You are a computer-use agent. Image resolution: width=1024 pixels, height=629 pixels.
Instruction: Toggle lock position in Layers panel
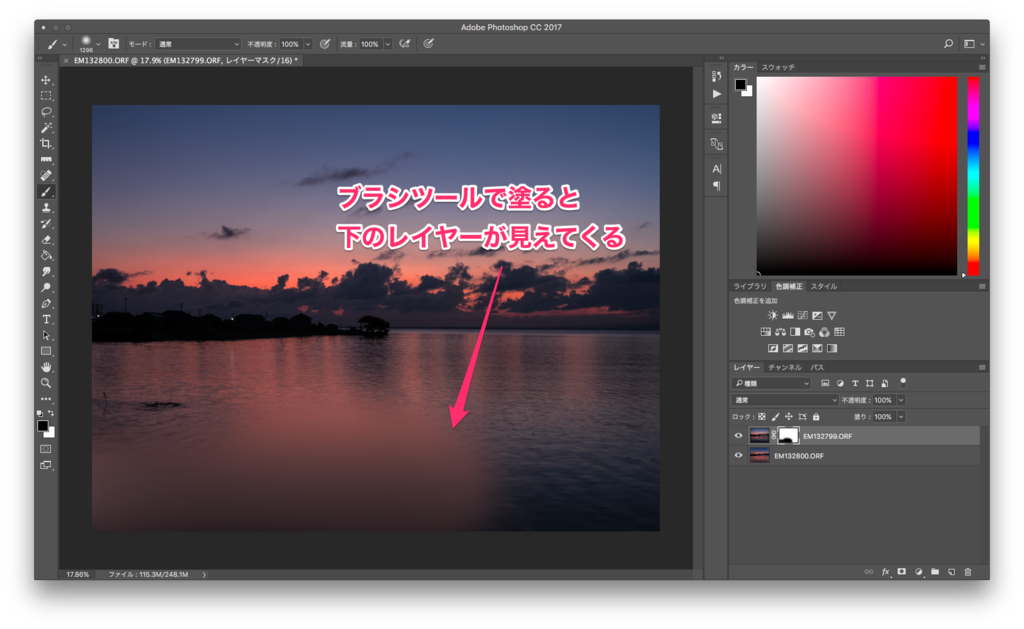coord(789,417)
